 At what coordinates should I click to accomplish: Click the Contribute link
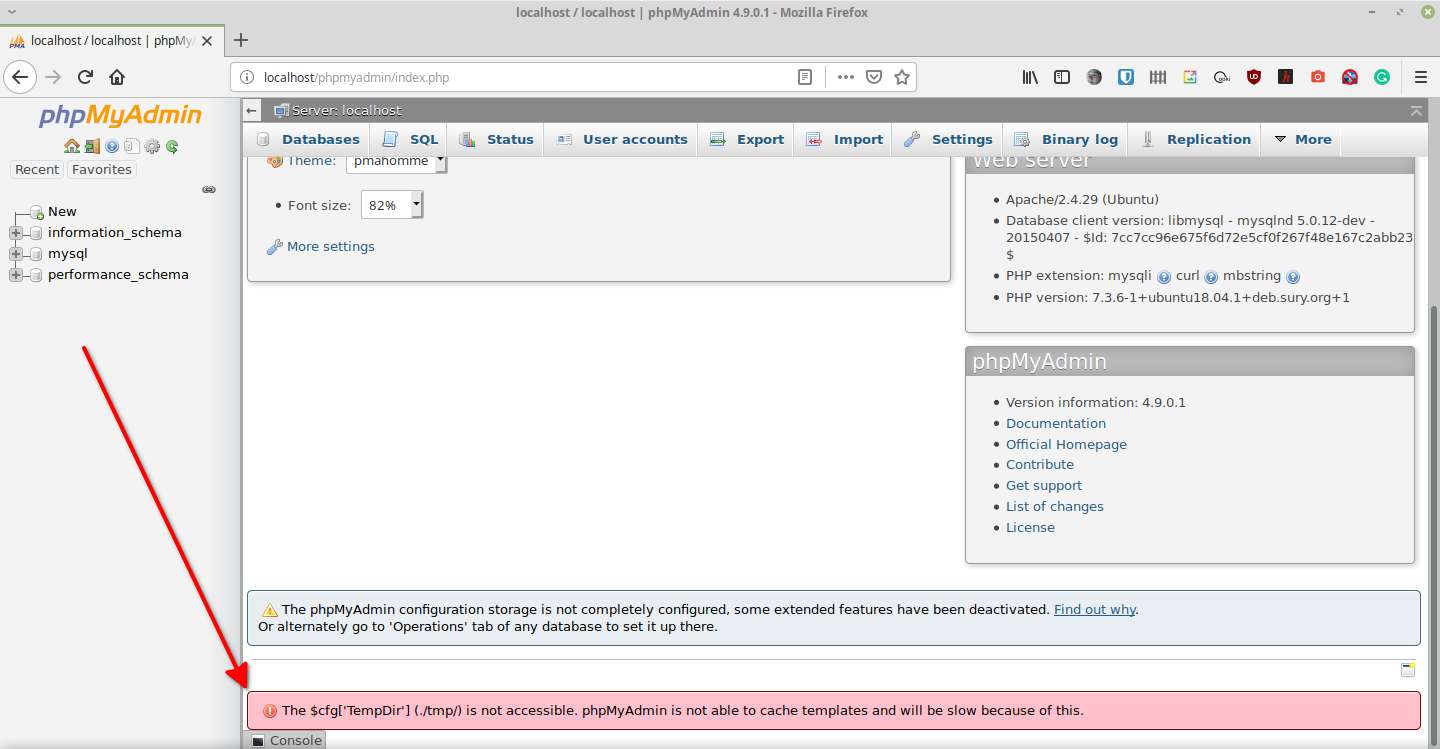(x=1040, y=465)
